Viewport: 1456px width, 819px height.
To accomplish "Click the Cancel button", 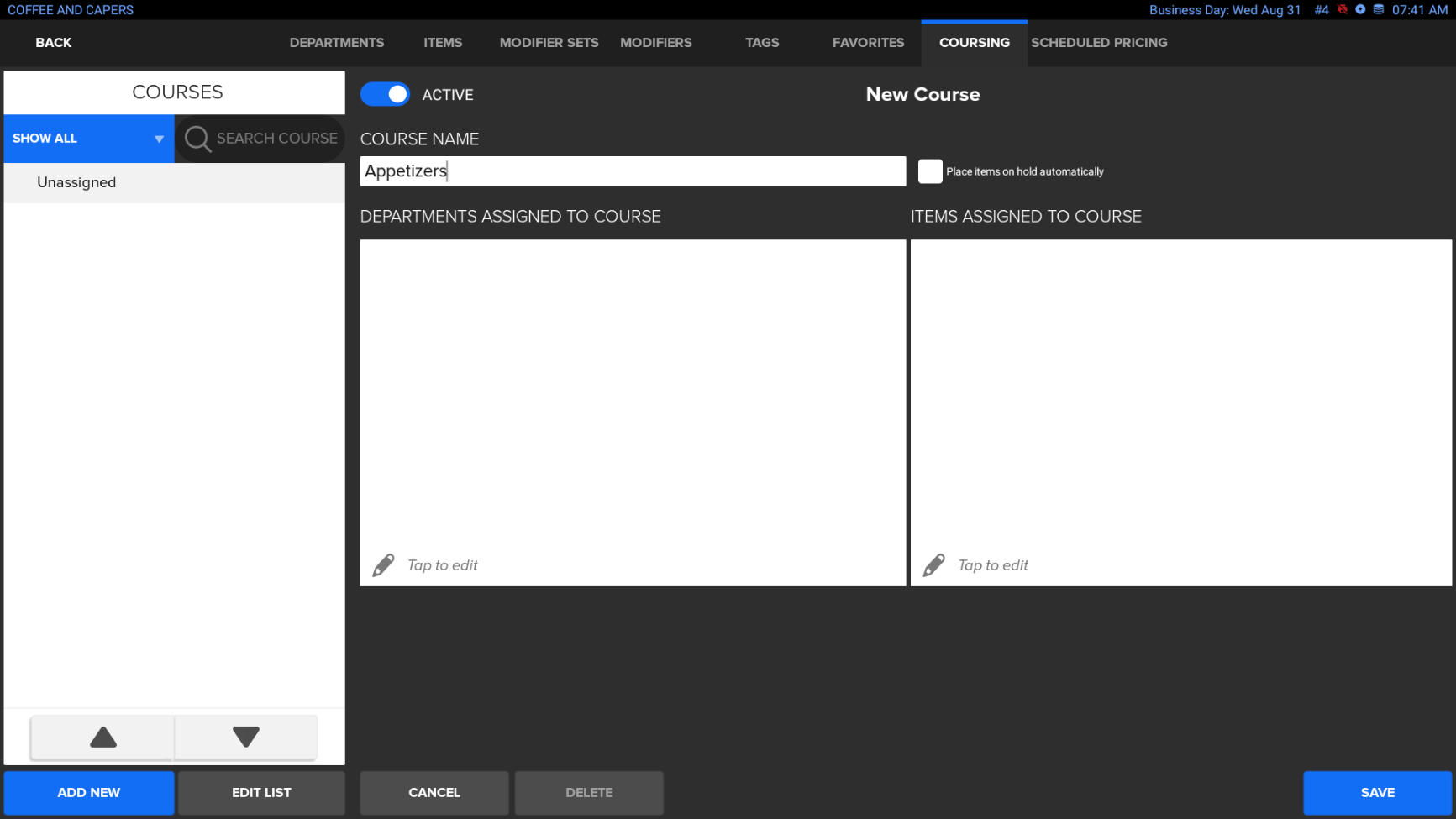I will click(434, 792).
